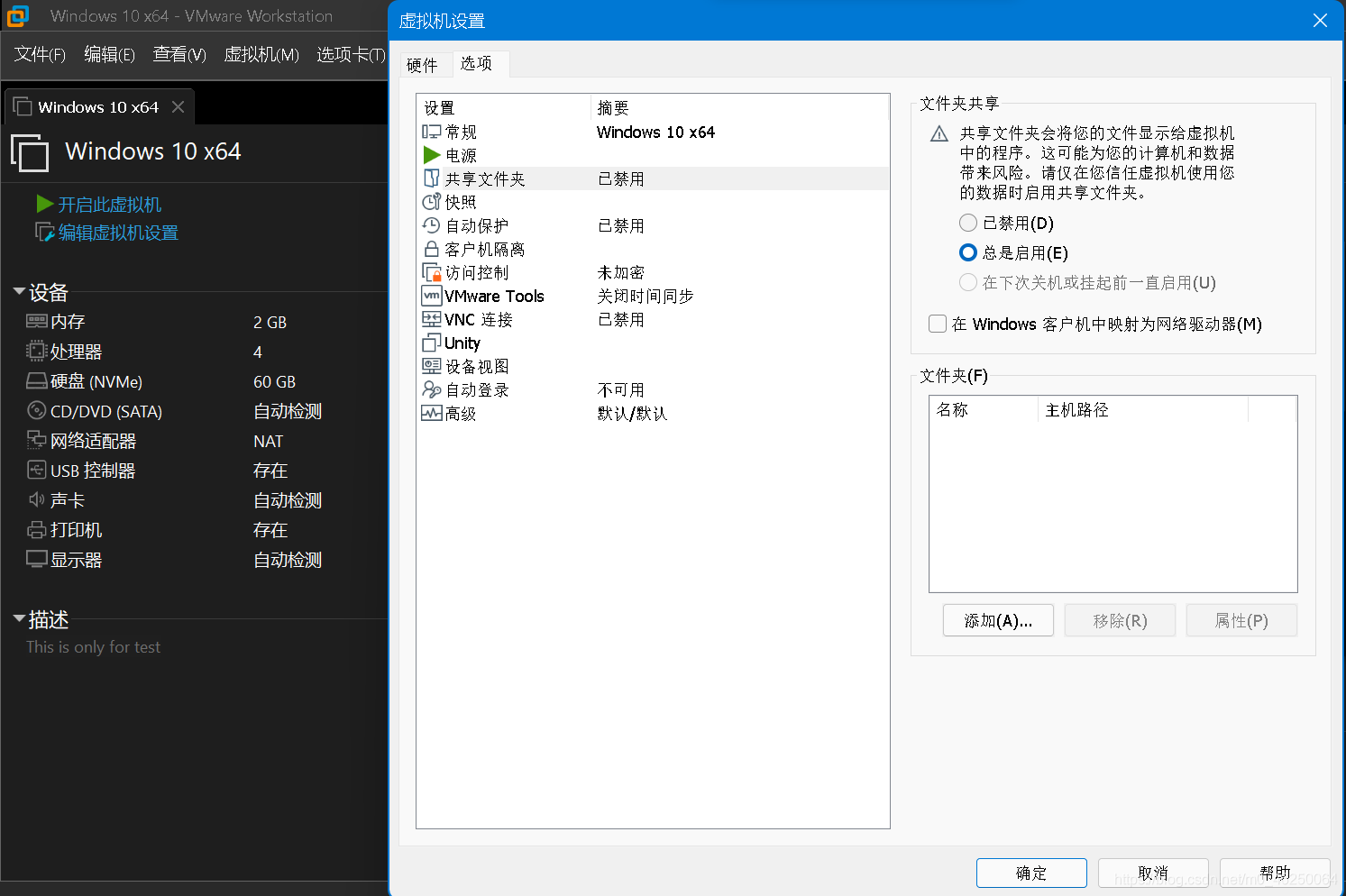Click the 显示器 monitor icon
This screenshot has height=896, width=1346.
tap(36, 559)
